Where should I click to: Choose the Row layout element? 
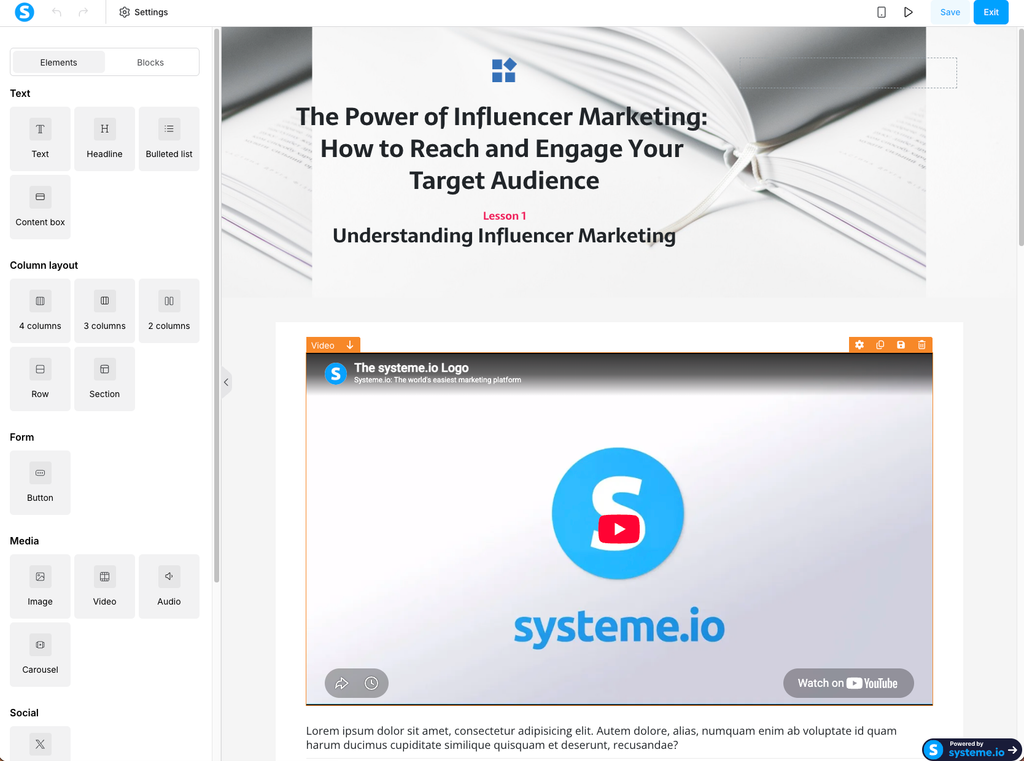40,379
